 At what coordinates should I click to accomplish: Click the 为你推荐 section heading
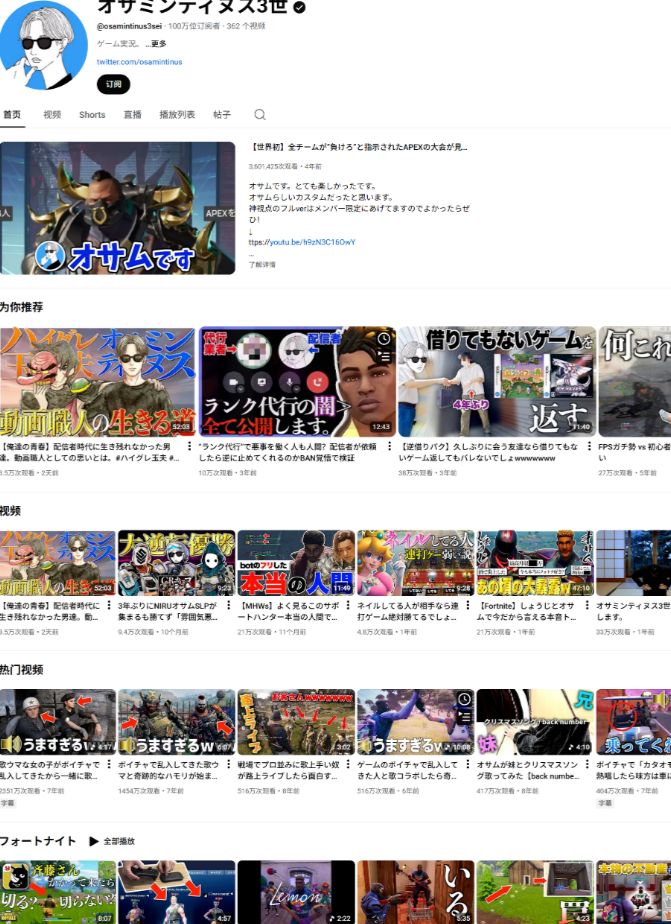coord(21,306)
